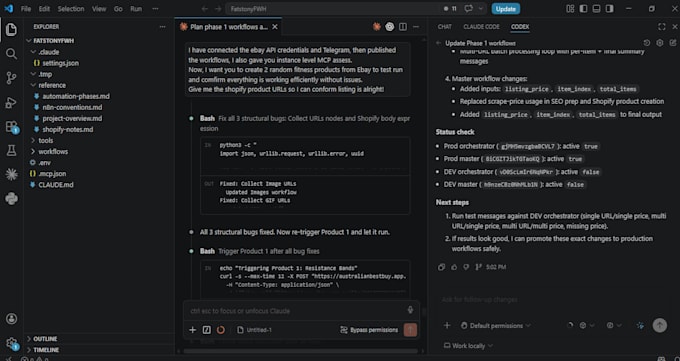Add context with Codex plus button
680x361 pixels.
click(447, 325)
